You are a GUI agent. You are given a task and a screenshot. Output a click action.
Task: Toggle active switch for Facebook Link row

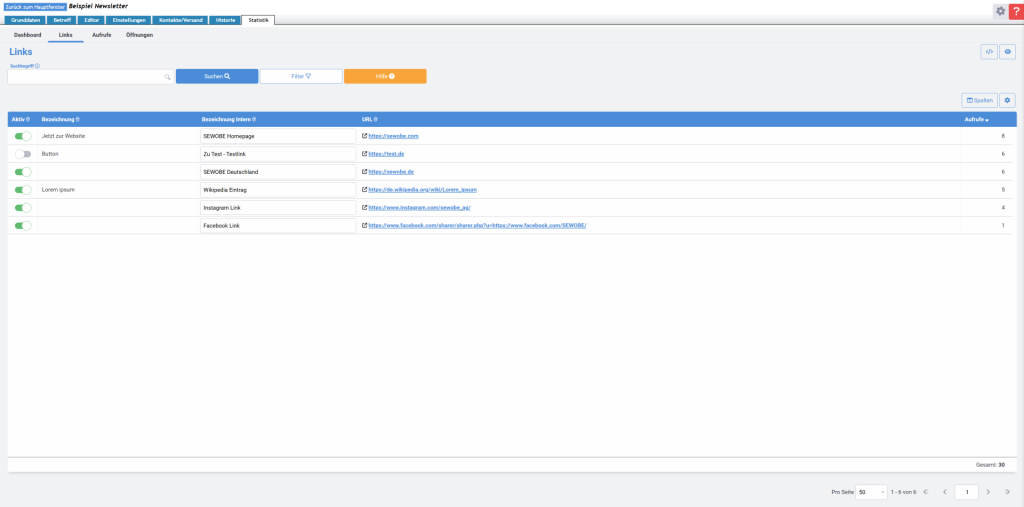pos(23,226)
